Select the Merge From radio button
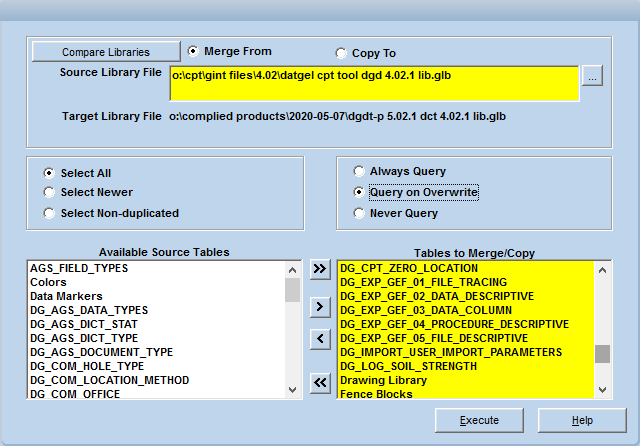 193,51
